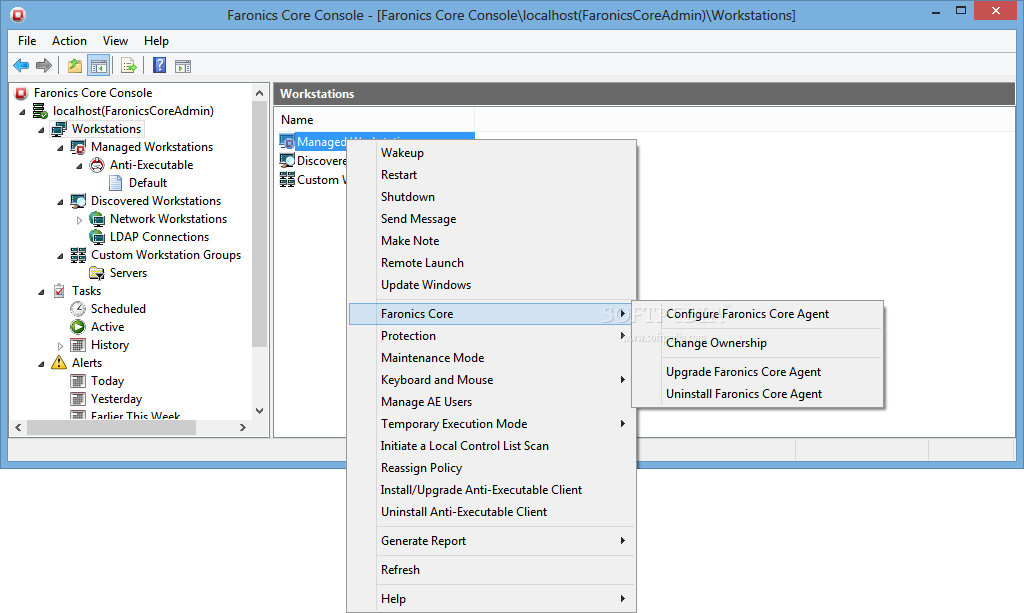
Task: Select the Discovered row in Workstations list
Action: pyautogui.click(x=313, y=161)
